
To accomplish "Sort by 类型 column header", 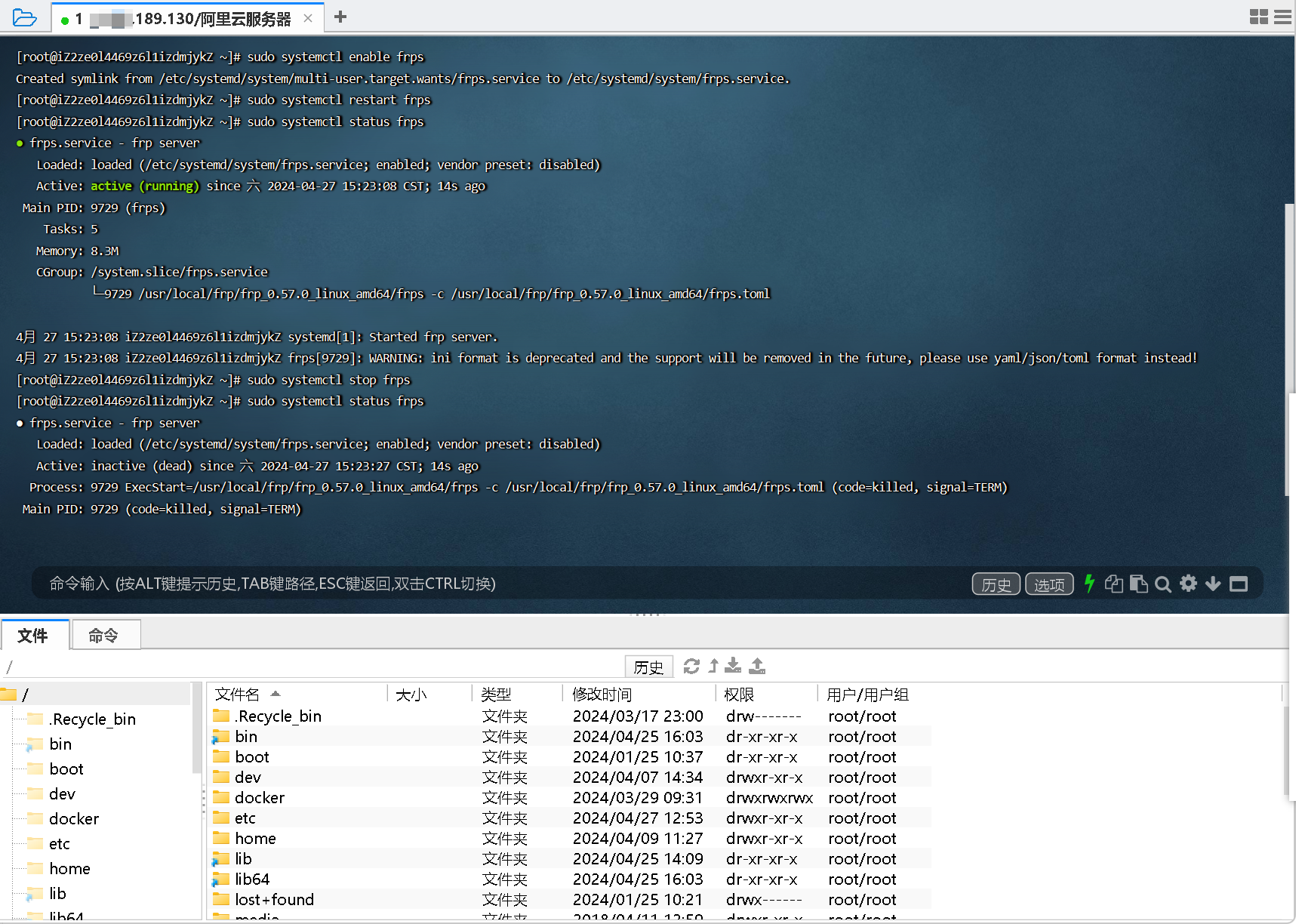I will tap(519, 694).
